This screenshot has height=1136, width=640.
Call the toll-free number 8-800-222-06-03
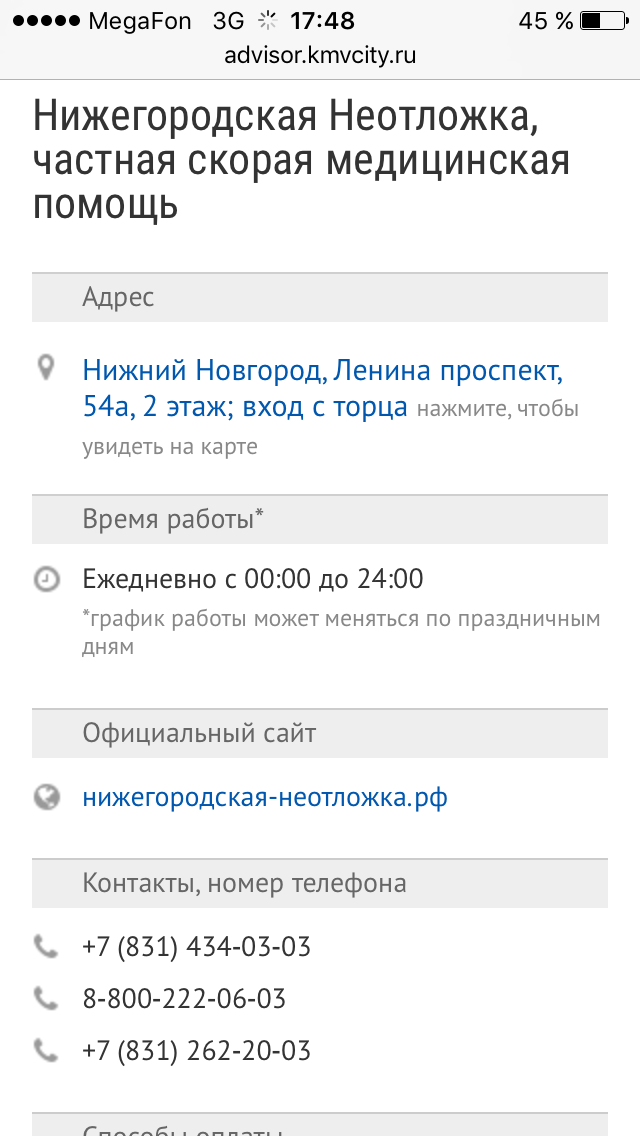[x=184, y=998]
